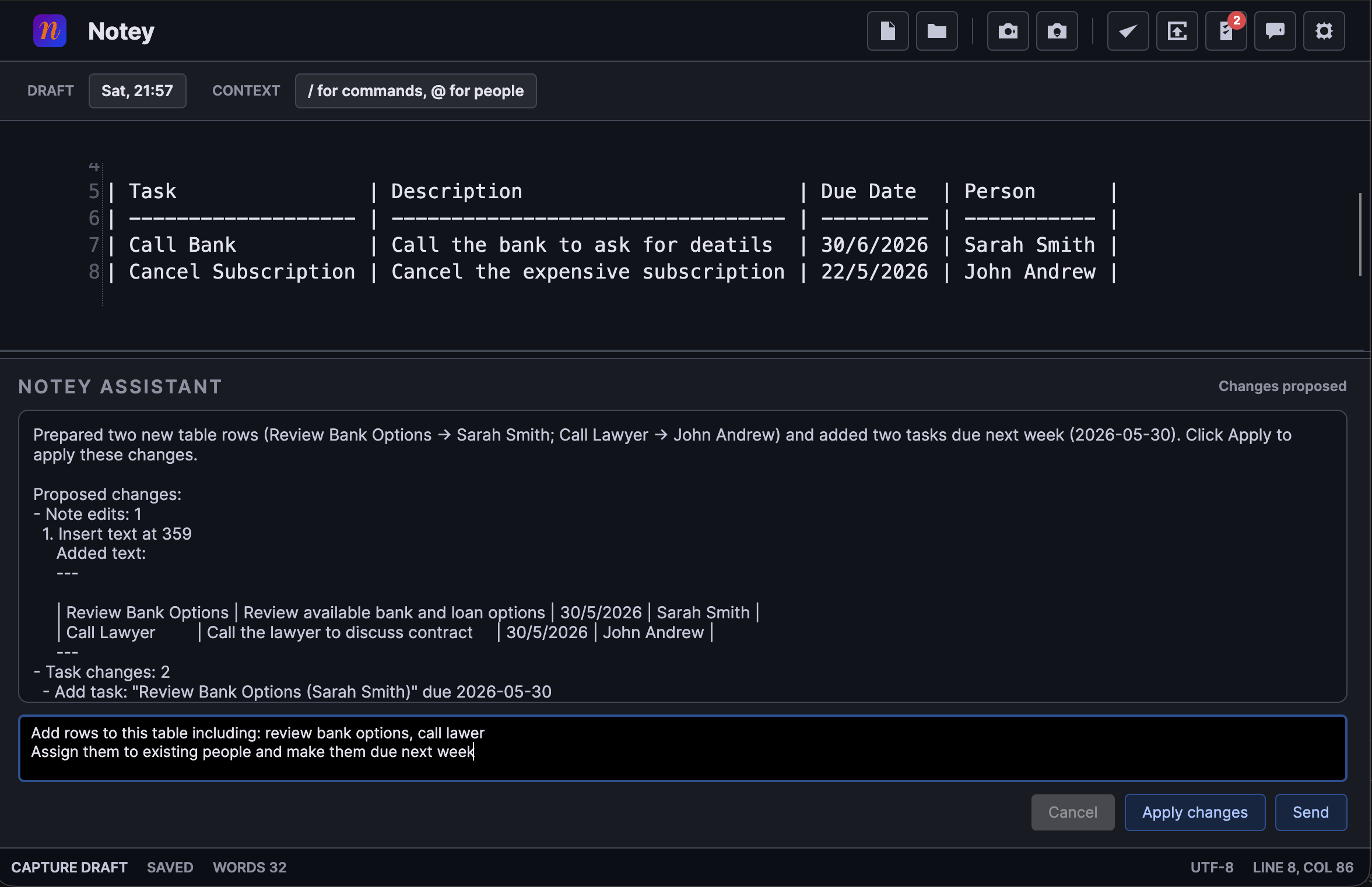Focus the context field '/ for commands, @ for people'
The width and height of the screenshot is (1372, 887).
[x=416, y=91]
